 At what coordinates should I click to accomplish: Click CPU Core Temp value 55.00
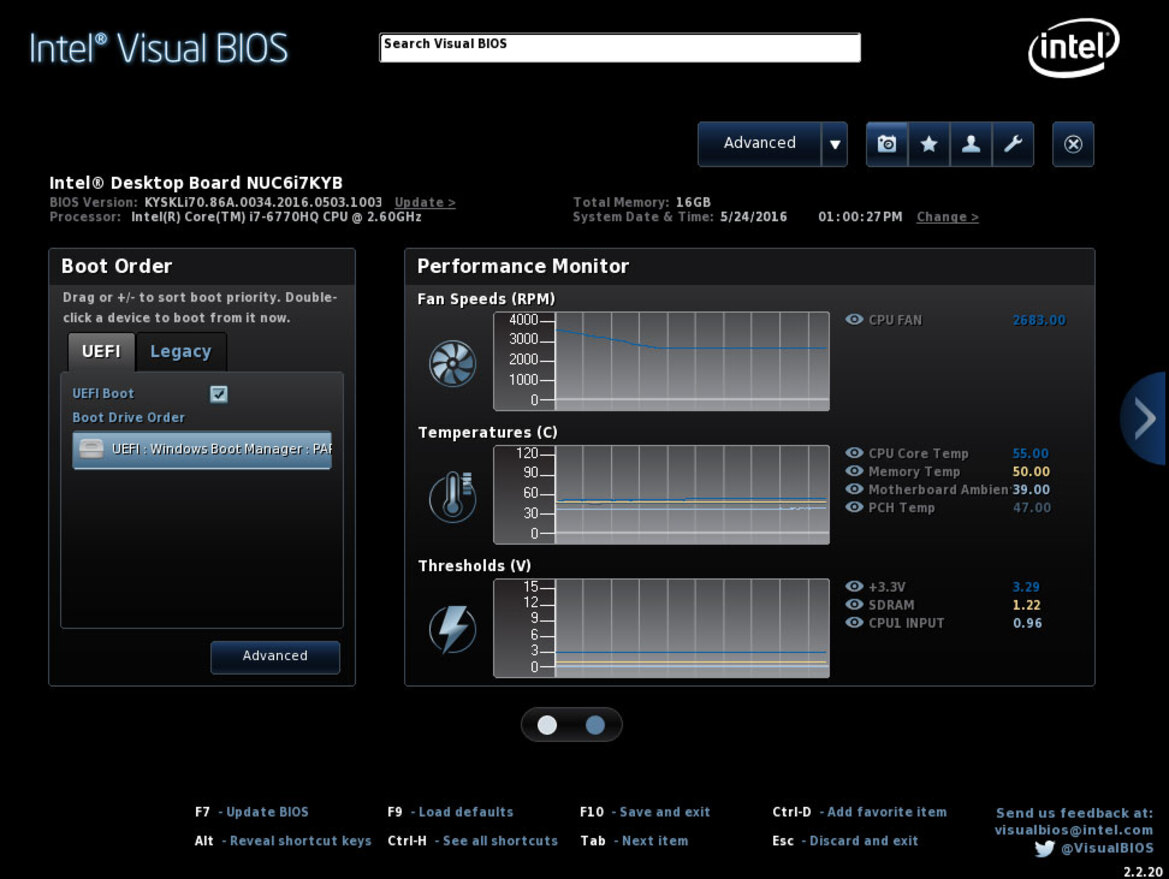coord(1030,453)
